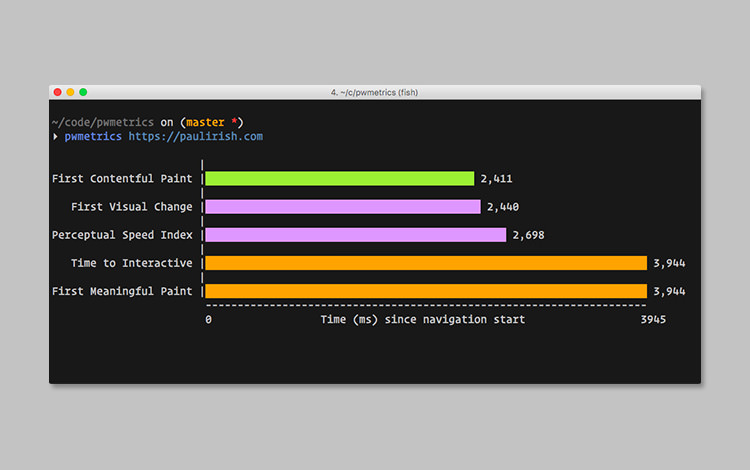Click the green maximize window button
The width and height of the screenshot is (750, 470).
click(x=83, y=92)
